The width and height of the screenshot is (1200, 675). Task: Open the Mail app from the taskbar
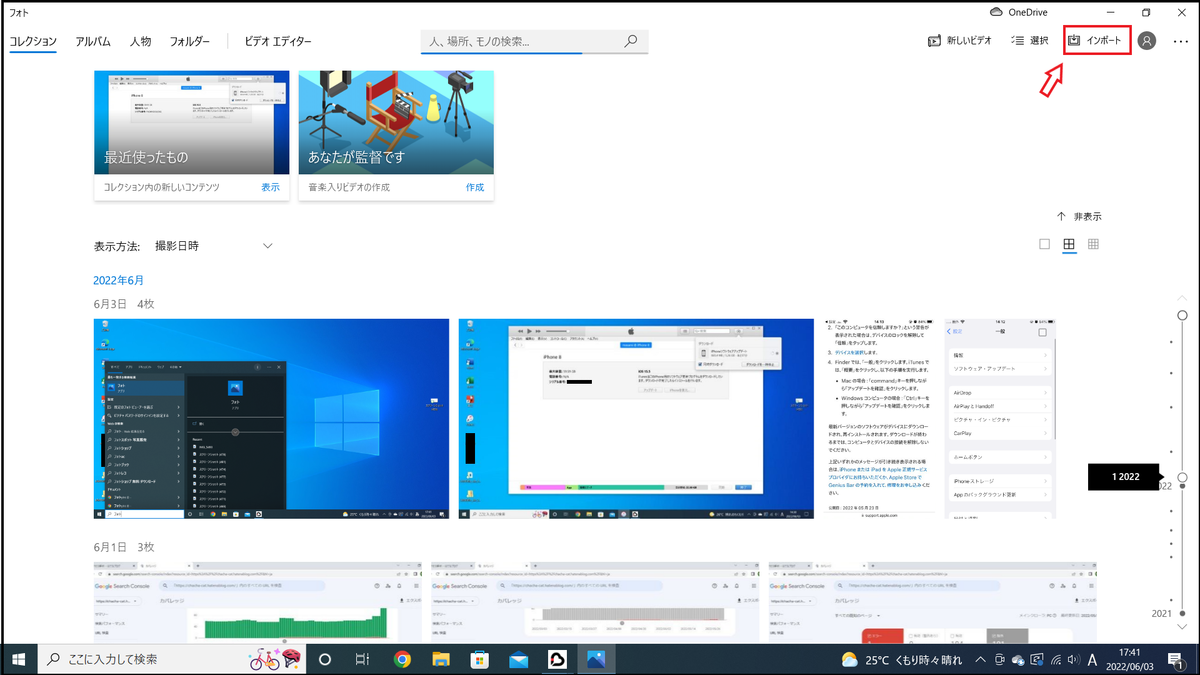(518, 659)
